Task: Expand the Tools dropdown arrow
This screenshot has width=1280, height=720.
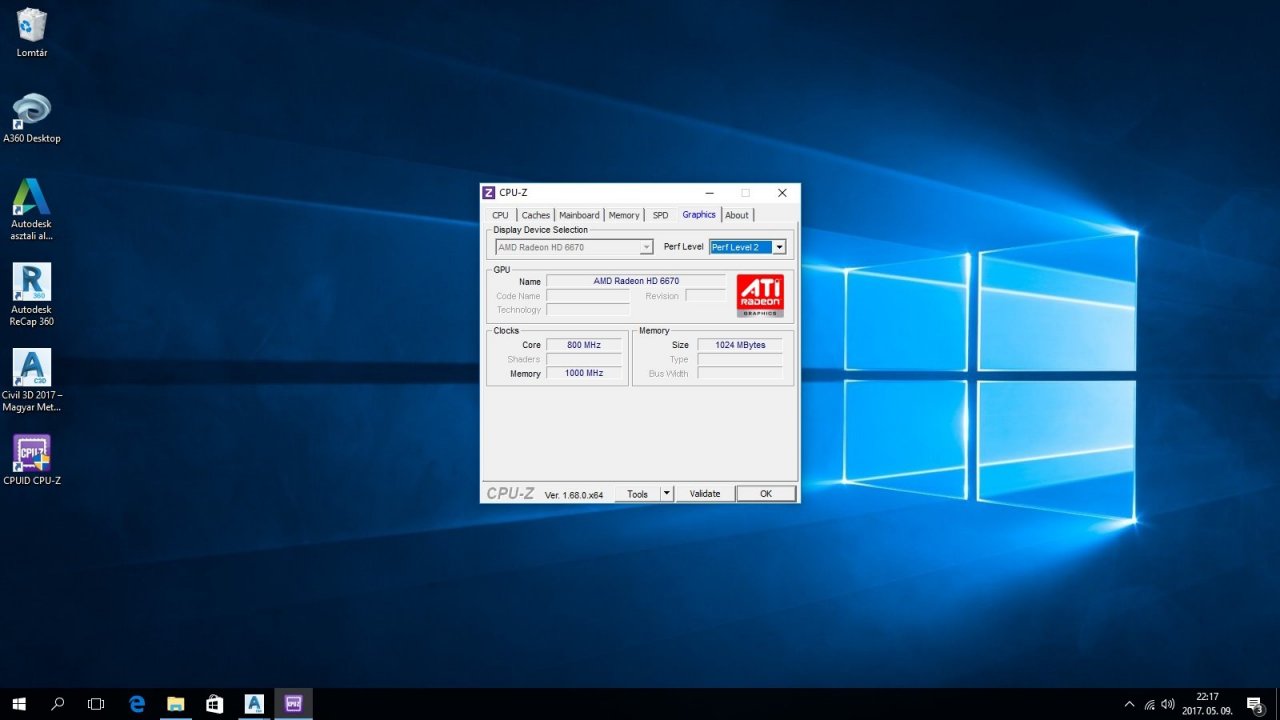Action: (667, 494)
